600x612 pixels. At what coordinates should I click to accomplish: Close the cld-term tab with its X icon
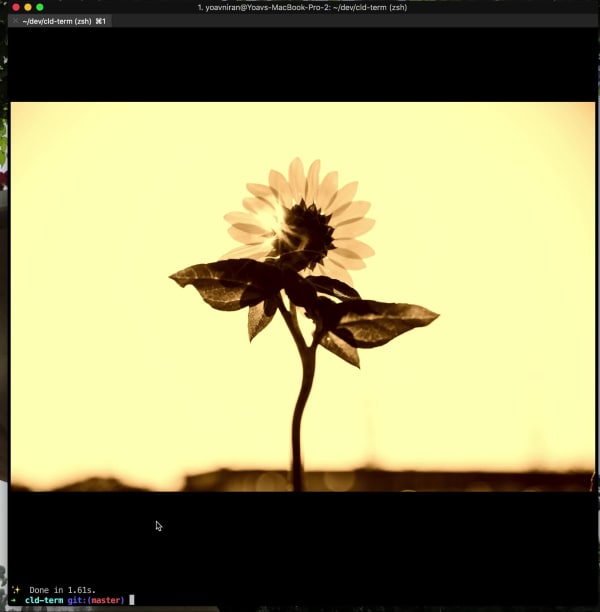(x=15, y=21)
